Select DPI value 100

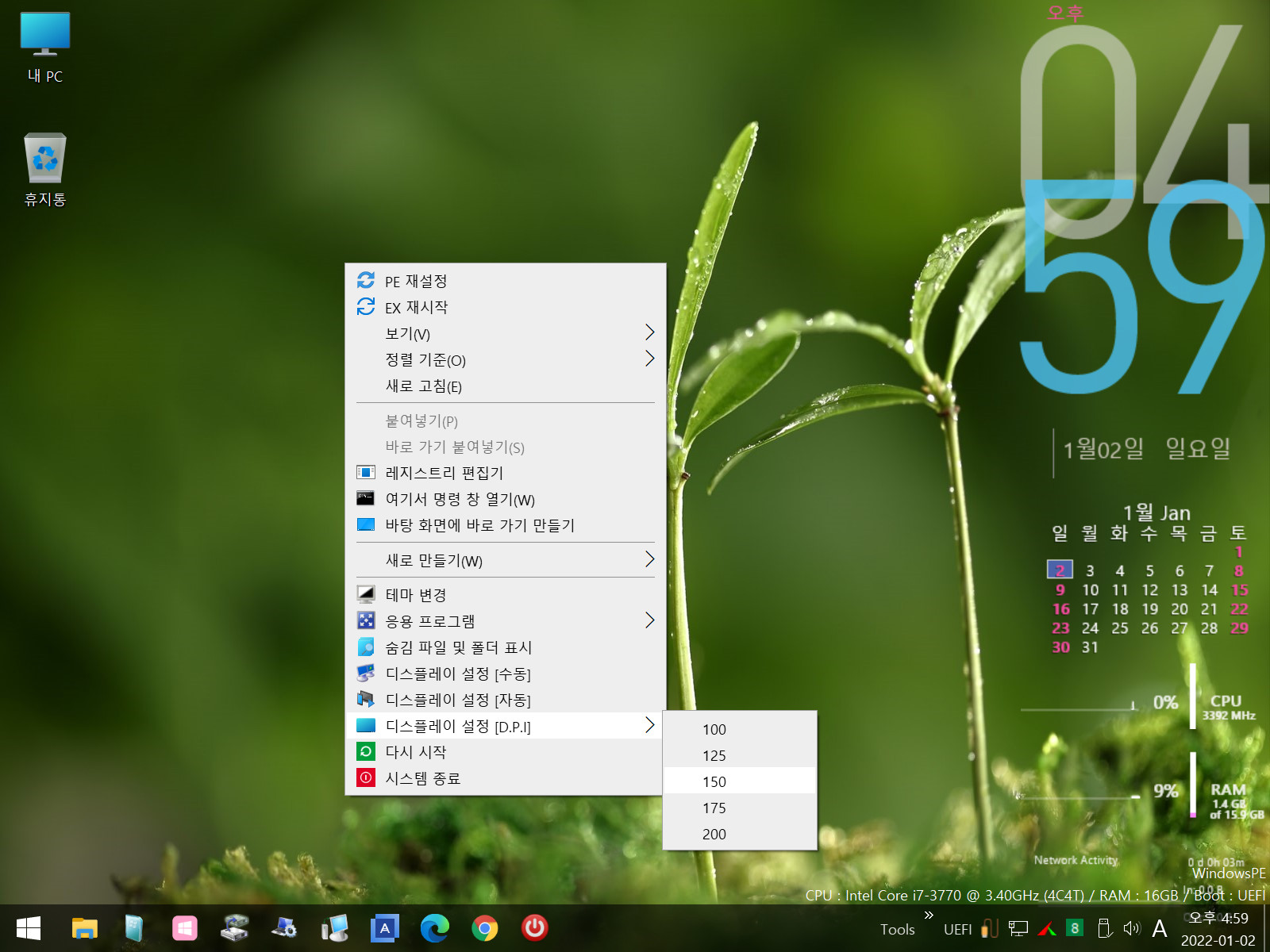tap(739, 729)
